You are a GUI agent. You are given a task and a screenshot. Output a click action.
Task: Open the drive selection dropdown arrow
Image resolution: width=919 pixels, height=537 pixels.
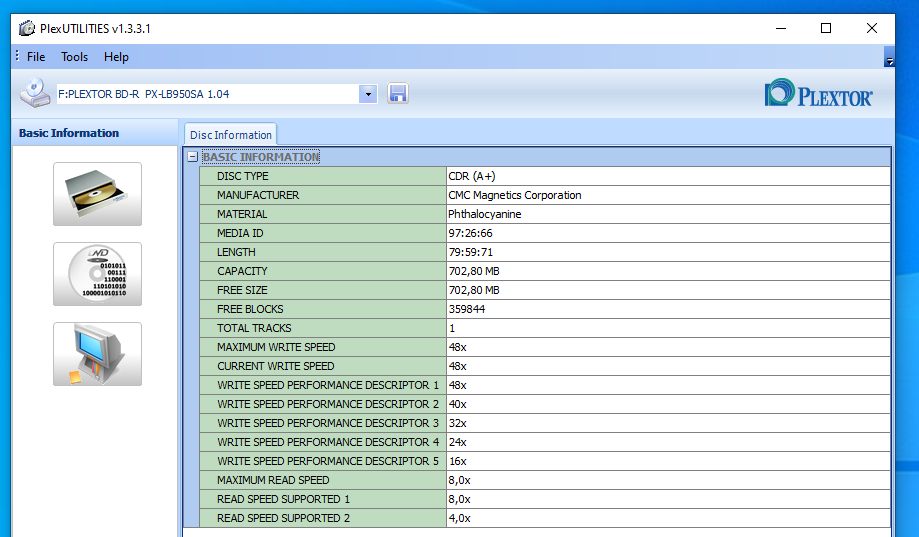368,94
